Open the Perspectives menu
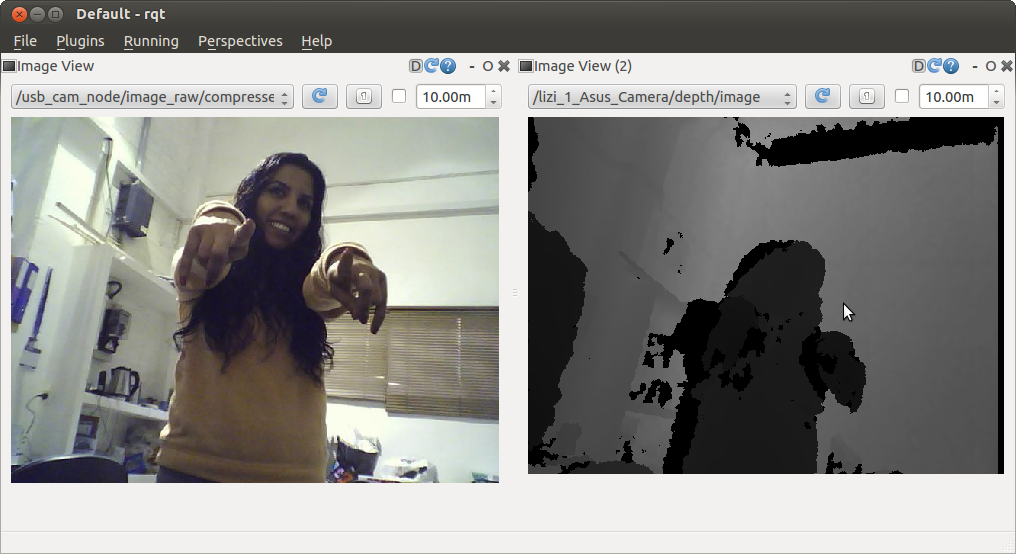The image size is (1016, 554). (x=240, y=41)
